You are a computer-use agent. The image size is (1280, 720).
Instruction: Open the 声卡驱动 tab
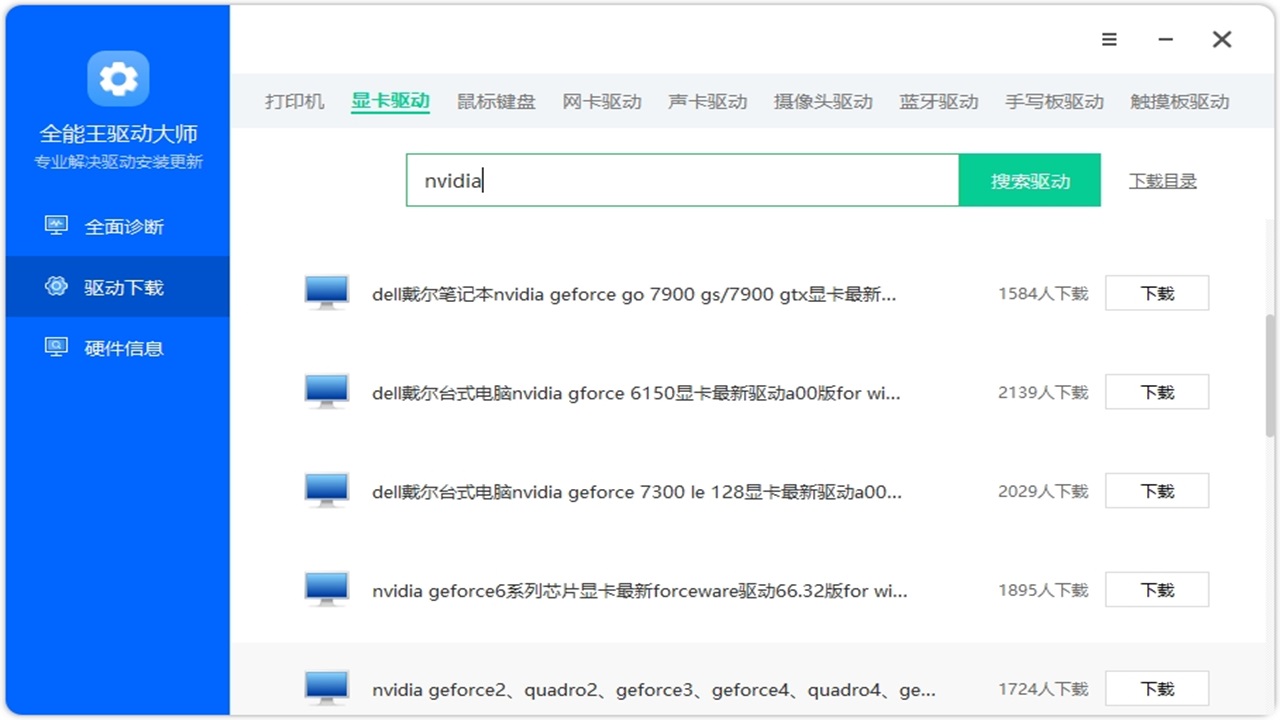point(707,101)
